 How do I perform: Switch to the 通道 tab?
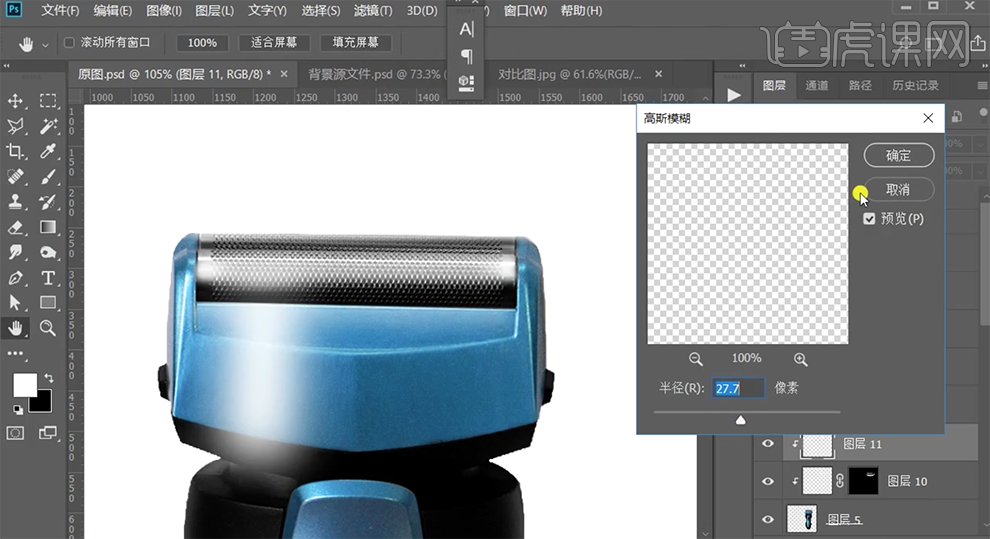click(x=817, y=86)
